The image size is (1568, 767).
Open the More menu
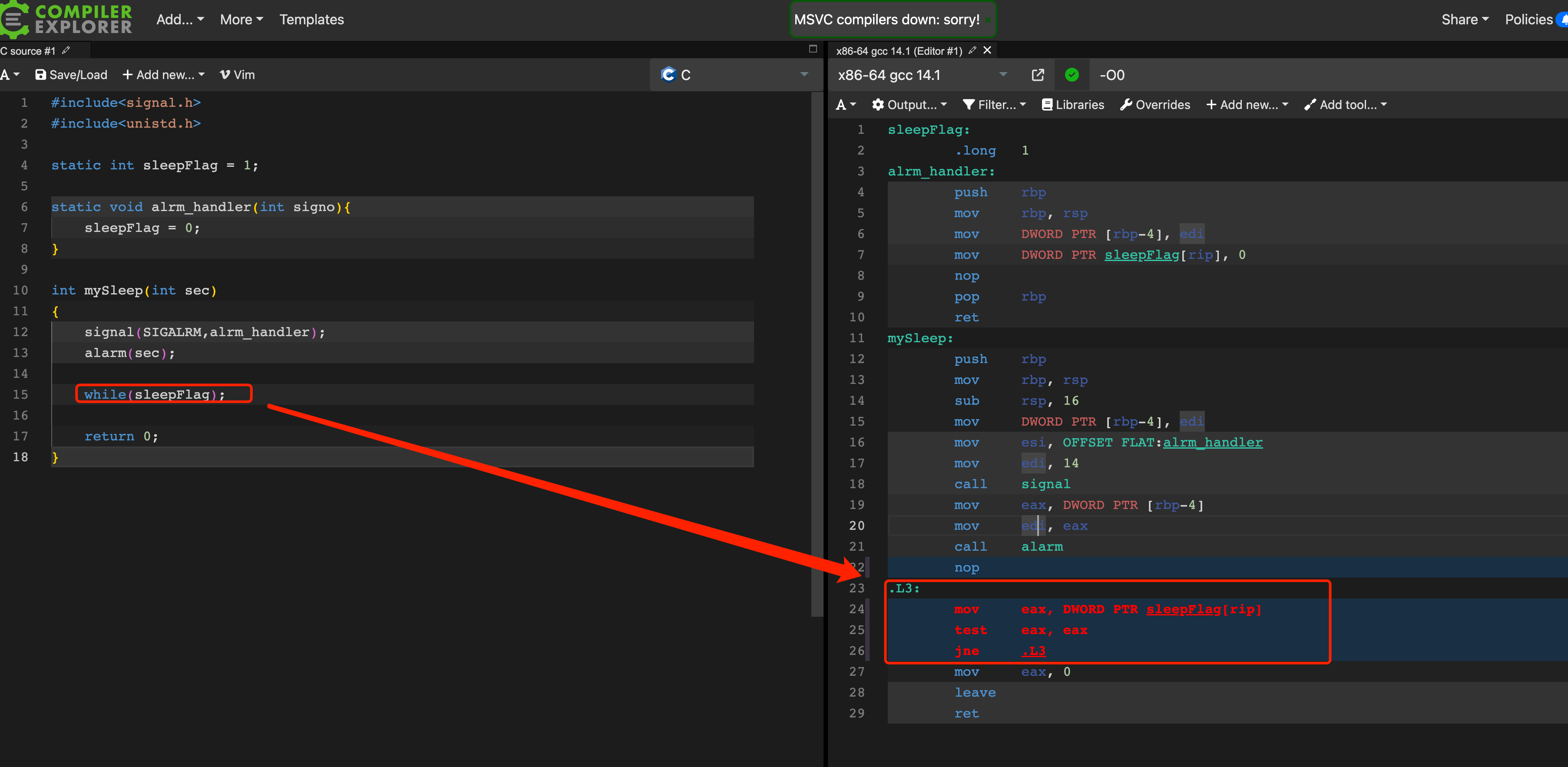tap(241, 20)
